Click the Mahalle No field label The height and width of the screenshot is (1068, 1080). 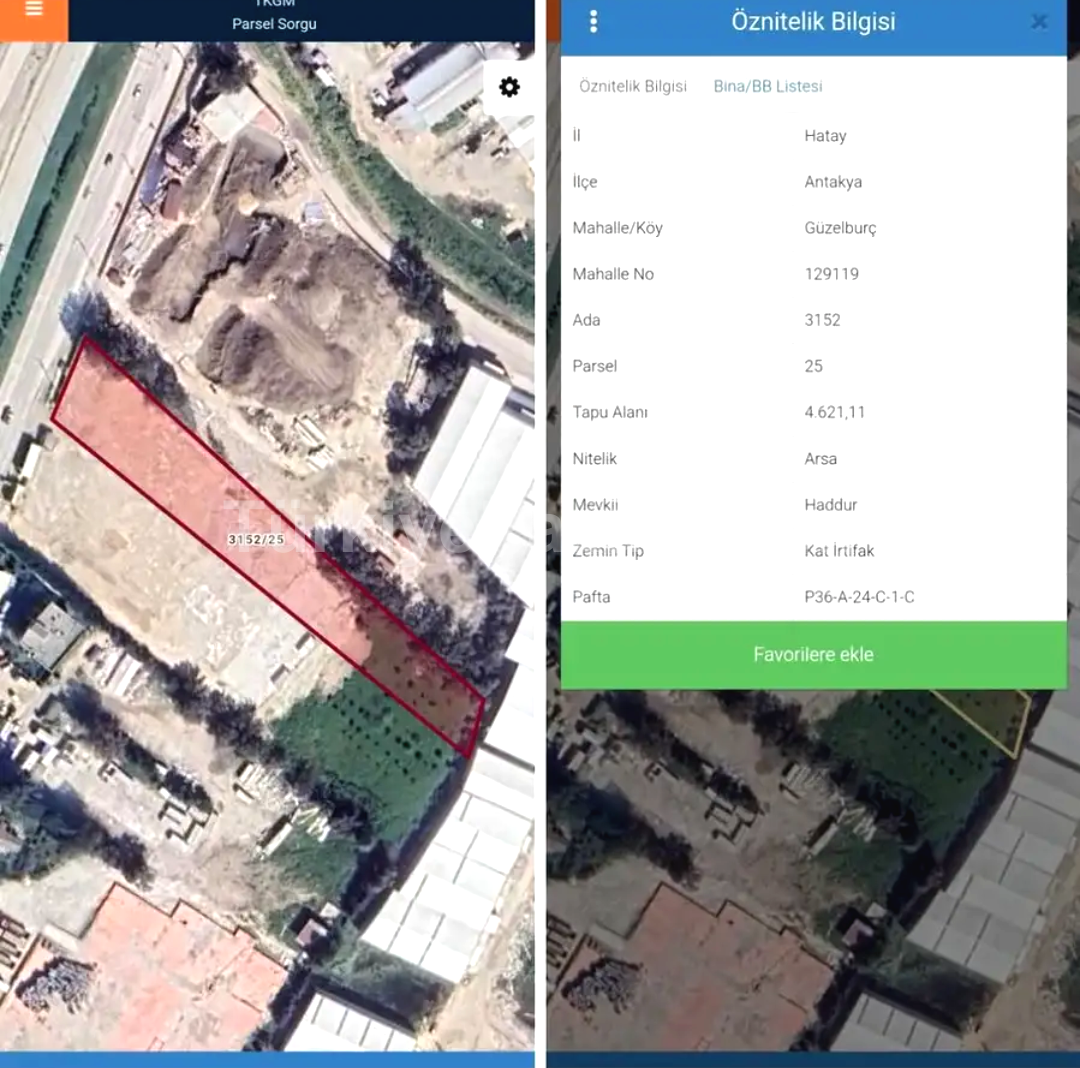click(613, 274)
